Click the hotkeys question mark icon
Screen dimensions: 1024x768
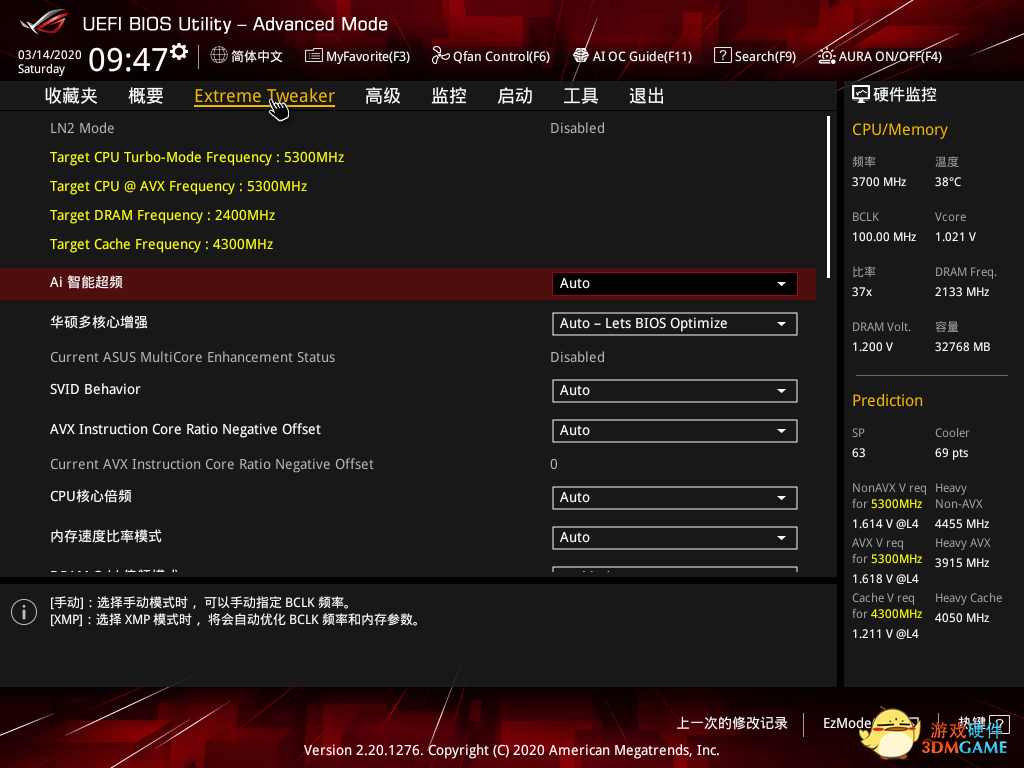999,723
